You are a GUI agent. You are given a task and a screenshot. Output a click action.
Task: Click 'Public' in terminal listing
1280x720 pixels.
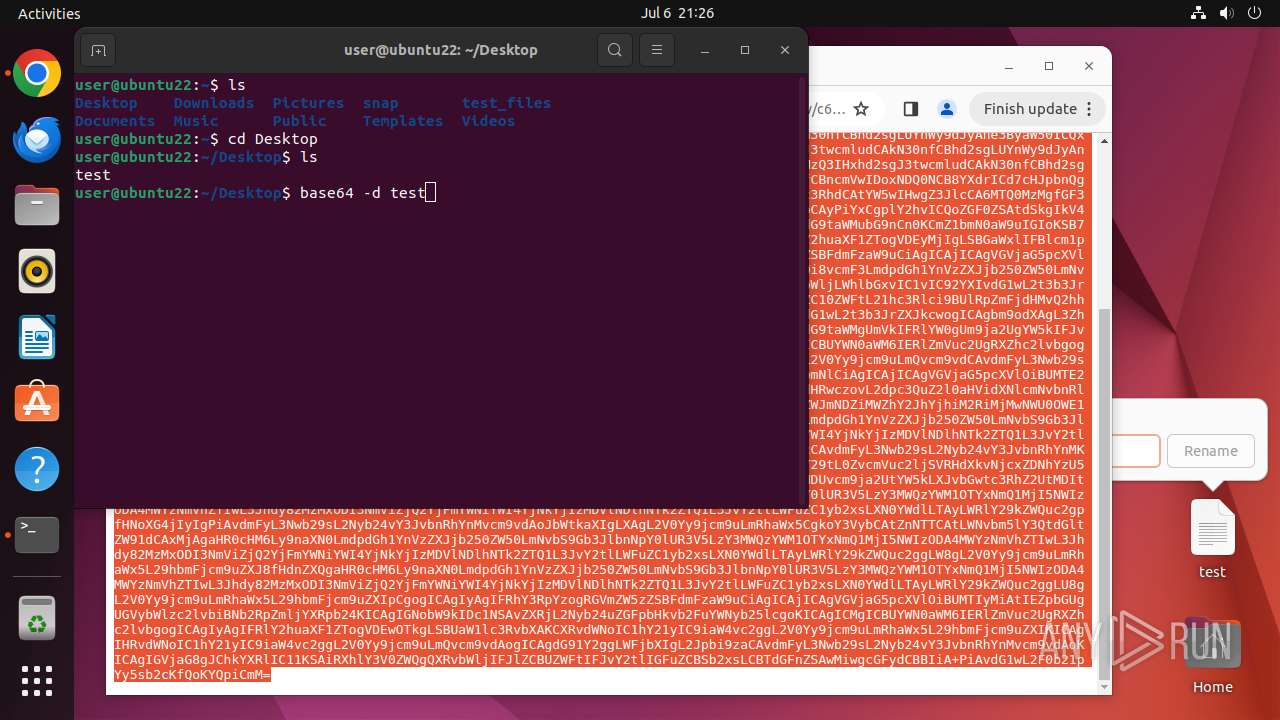(299, 121)
